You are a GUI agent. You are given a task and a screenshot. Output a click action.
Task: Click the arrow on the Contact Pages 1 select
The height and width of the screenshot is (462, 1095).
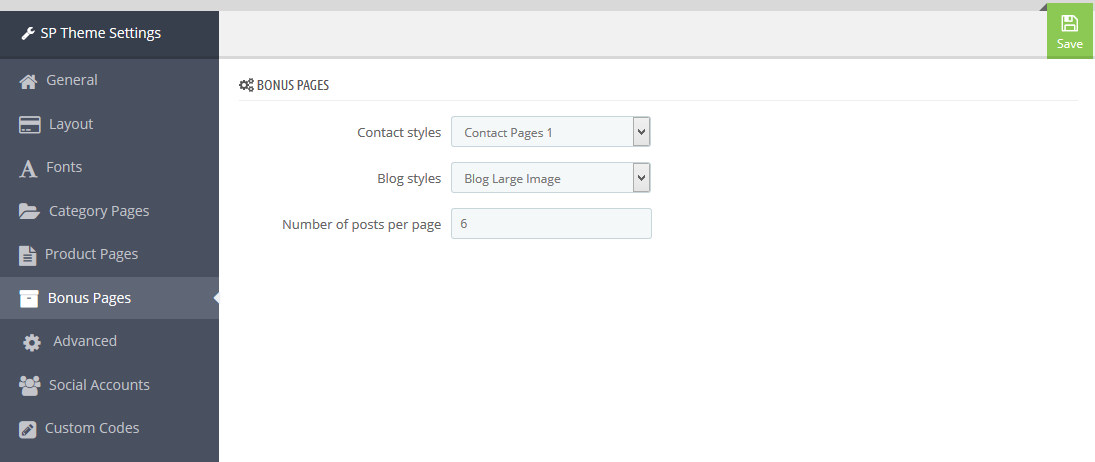click(x=641, y=131)
